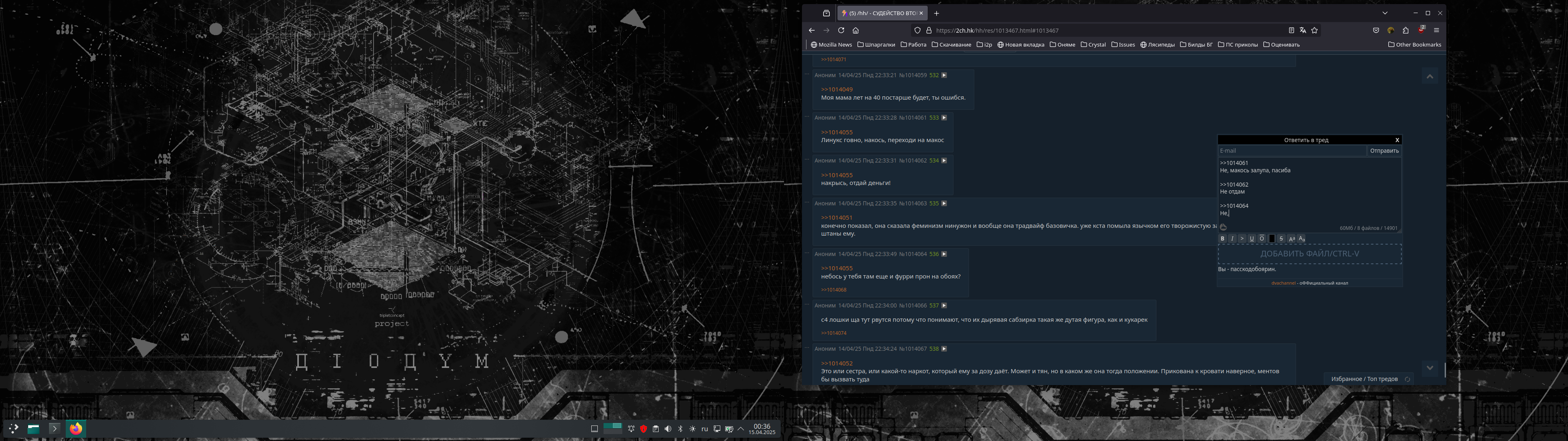The width and height of the screenshot is (1568, 441).
Task: Bookmark this page with the star icon
Action: [x=1314, y=31]
